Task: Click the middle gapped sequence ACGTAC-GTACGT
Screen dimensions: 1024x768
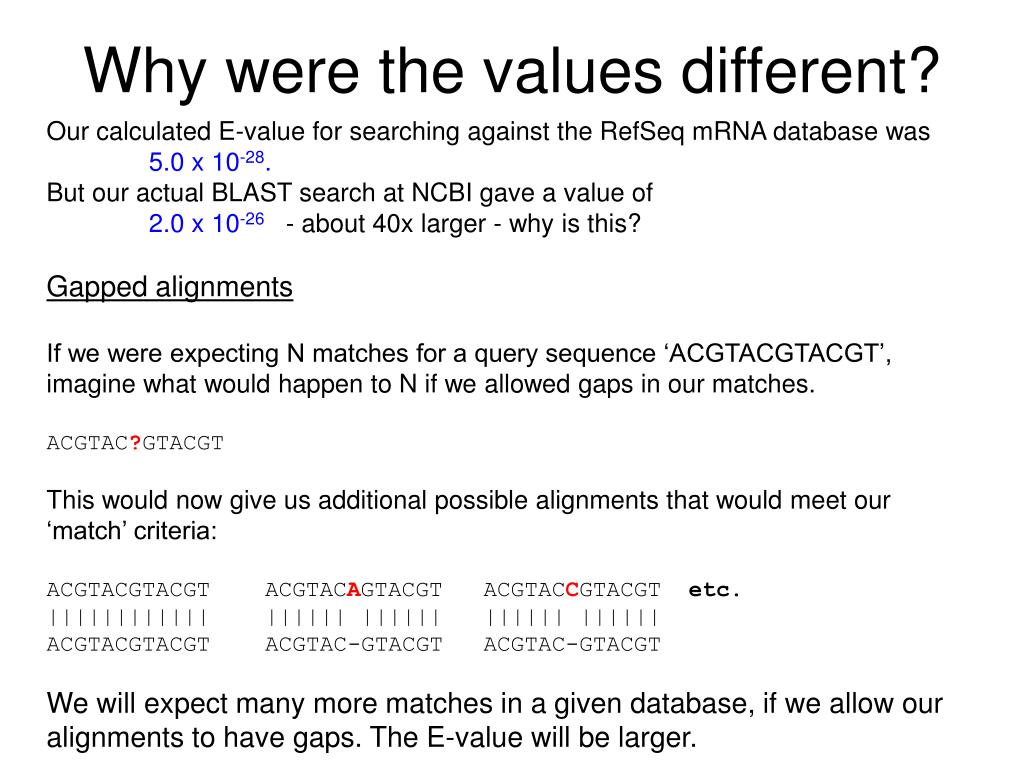Action: [x=353, y=644]
